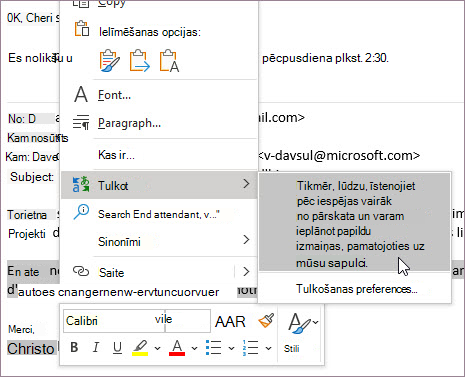
Task: Apply bullet list formatting
Action: pyautogui.click(x=214, y=348)
